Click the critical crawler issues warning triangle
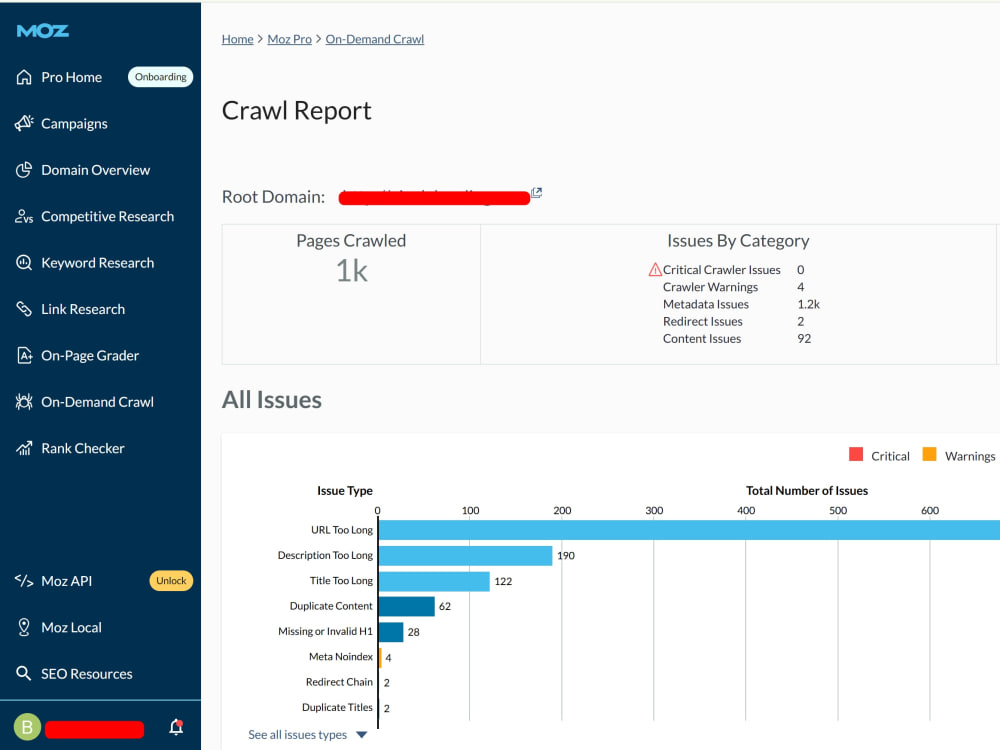The height and width of the screenshot is (750, 1000). coord(655,270)
